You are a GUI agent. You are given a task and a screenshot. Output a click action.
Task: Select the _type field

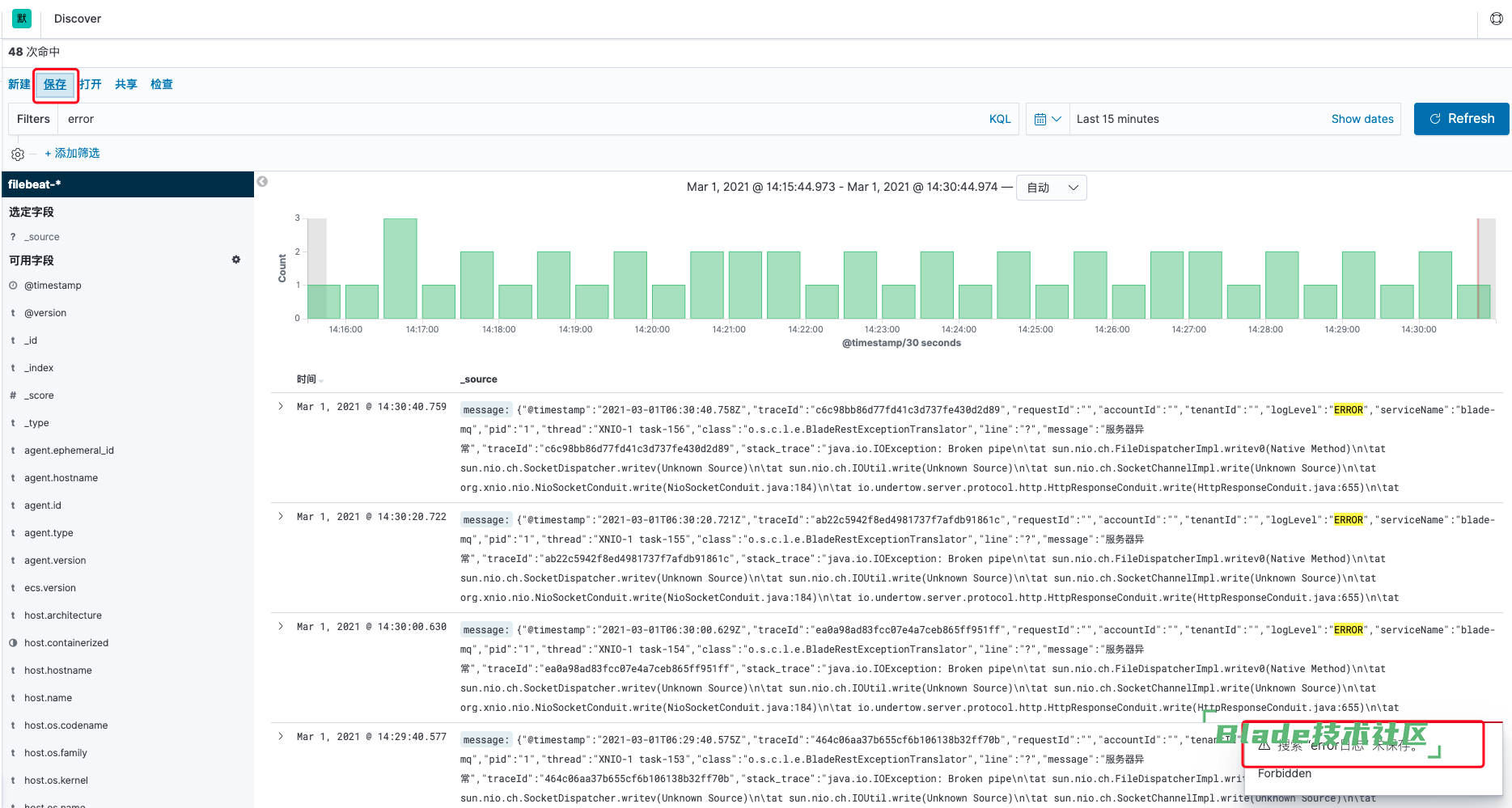tap(36, 423)
